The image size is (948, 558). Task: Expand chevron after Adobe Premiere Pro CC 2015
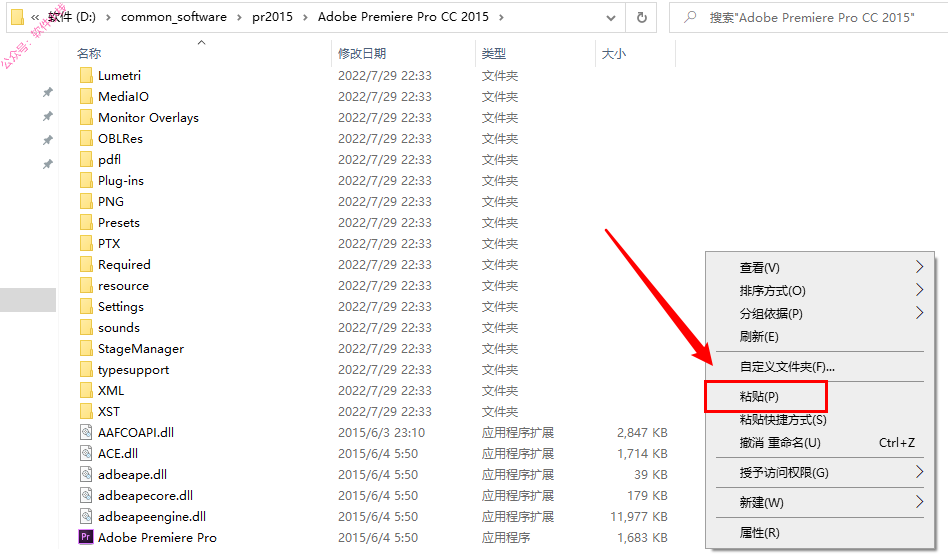click(501, 17)
